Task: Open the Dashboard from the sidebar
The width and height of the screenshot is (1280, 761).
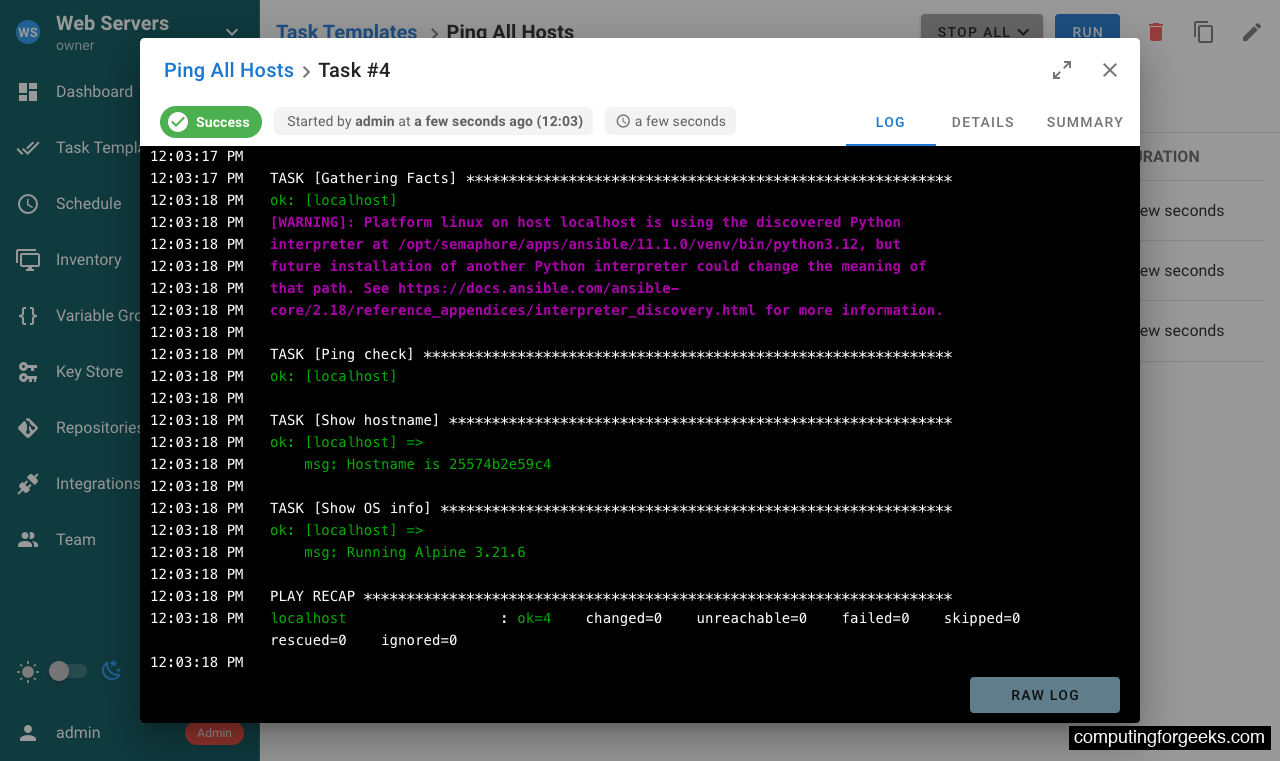Action: click(94, 91)
